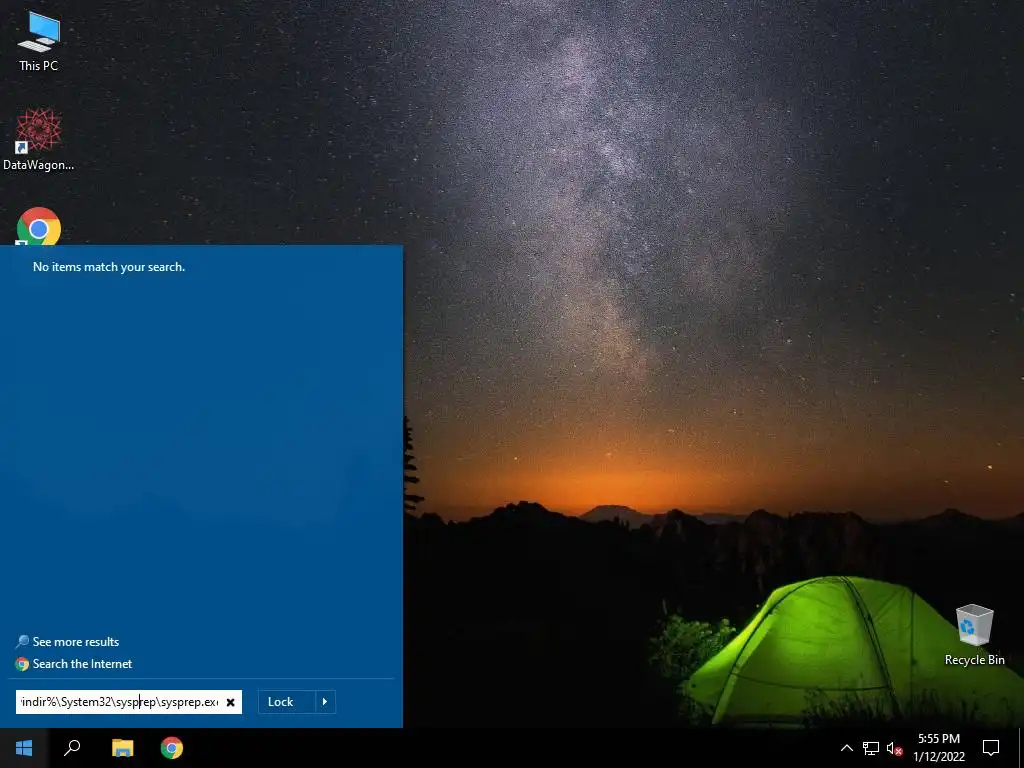Open the network status tray icon

click(871, 748)
